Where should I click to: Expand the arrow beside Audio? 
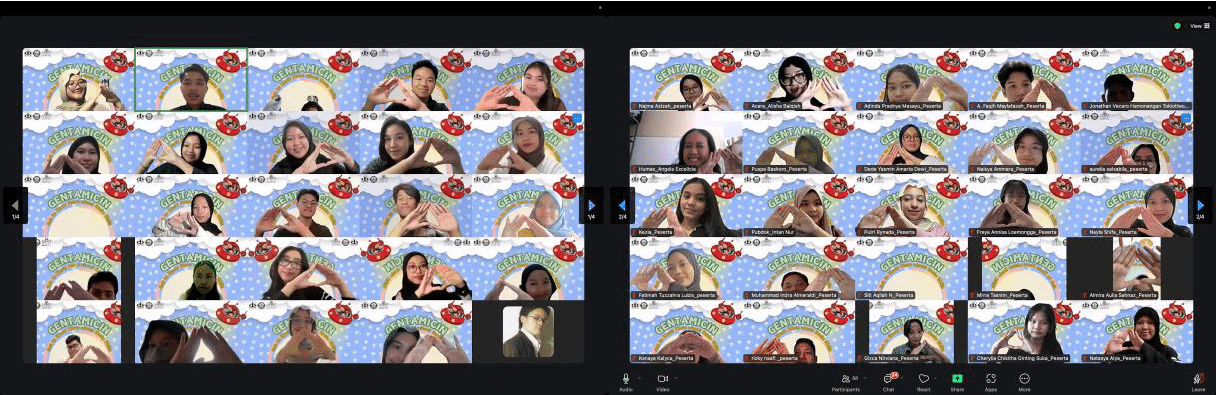pyautogui.click(x=639, y=378)
